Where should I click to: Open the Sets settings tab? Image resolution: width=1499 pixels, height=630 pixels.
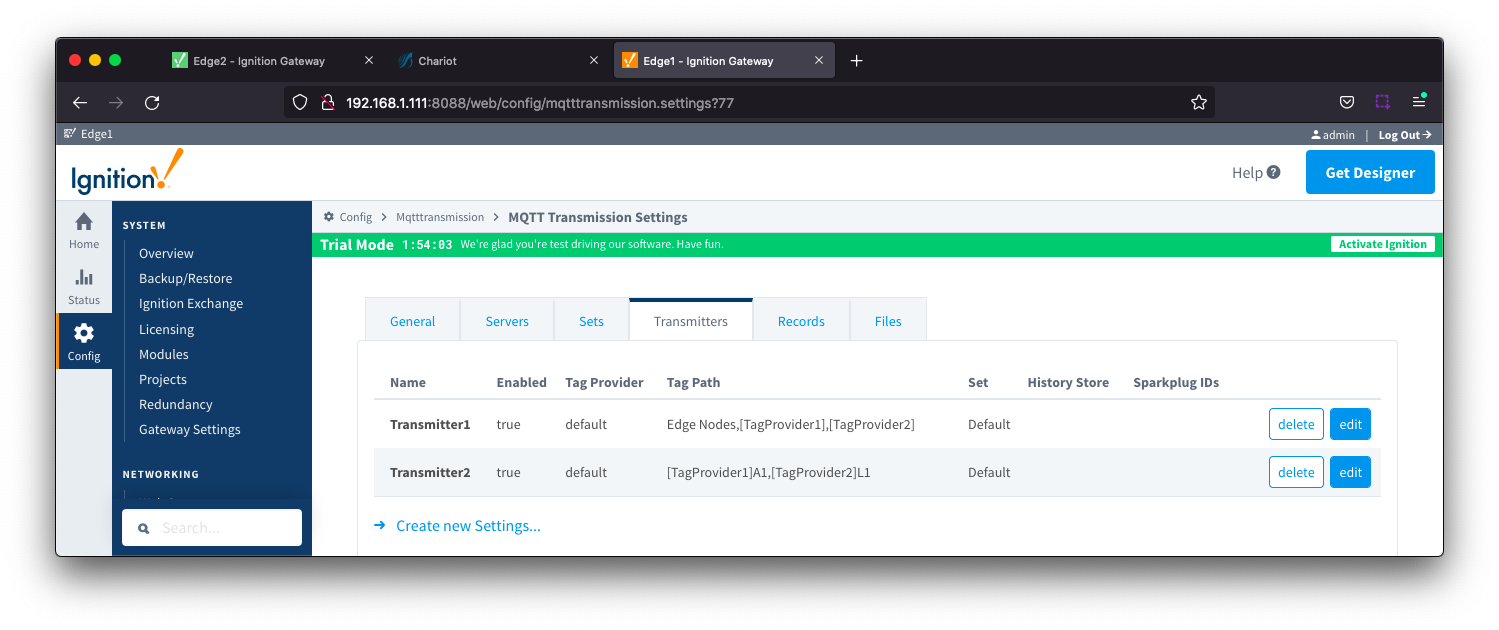pos(591,321)
